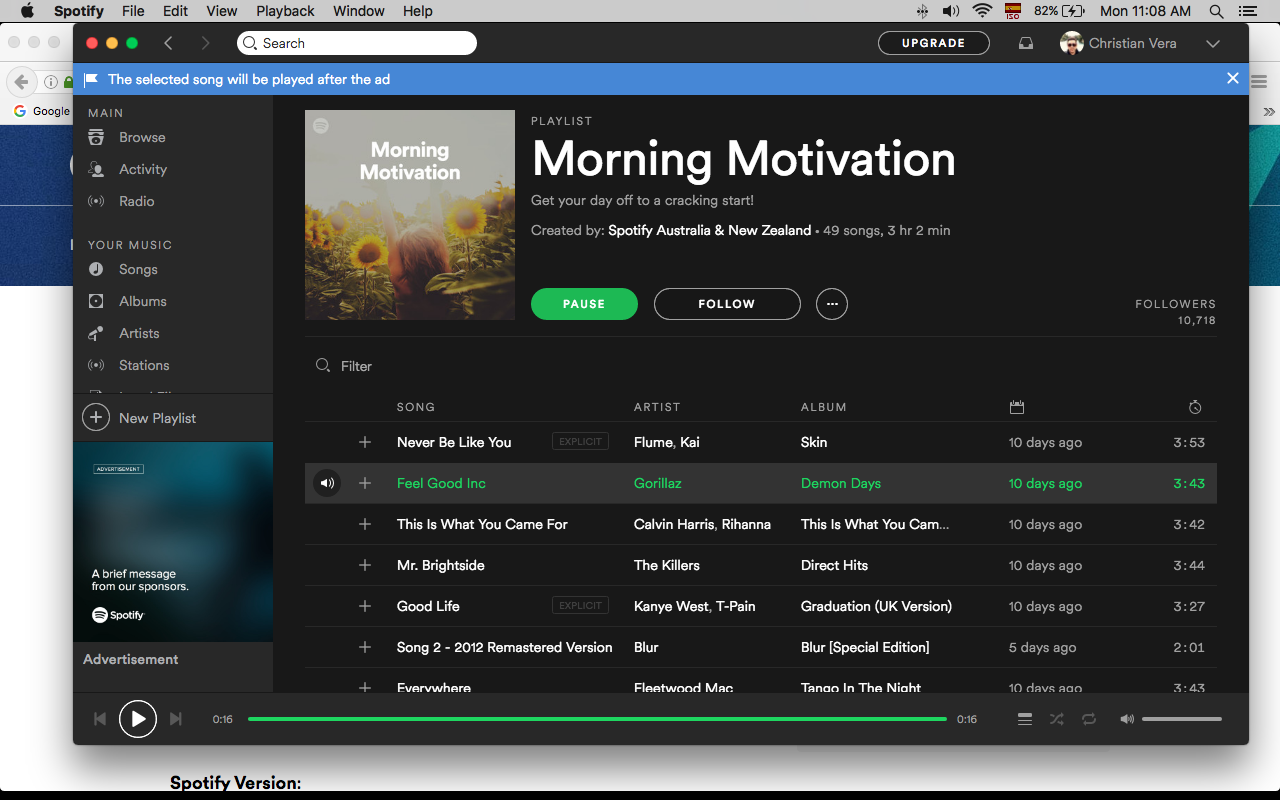Click the sponsor advertisement image in sidebar
1280x800 pixels.
click(173, 542)
